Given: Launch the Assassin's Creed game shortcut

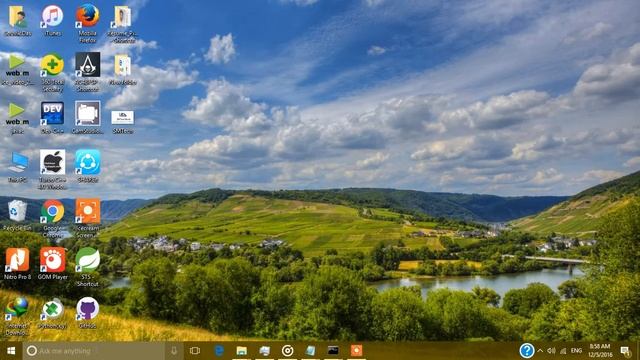Looking at the screenshot, I should coord(87,72).
